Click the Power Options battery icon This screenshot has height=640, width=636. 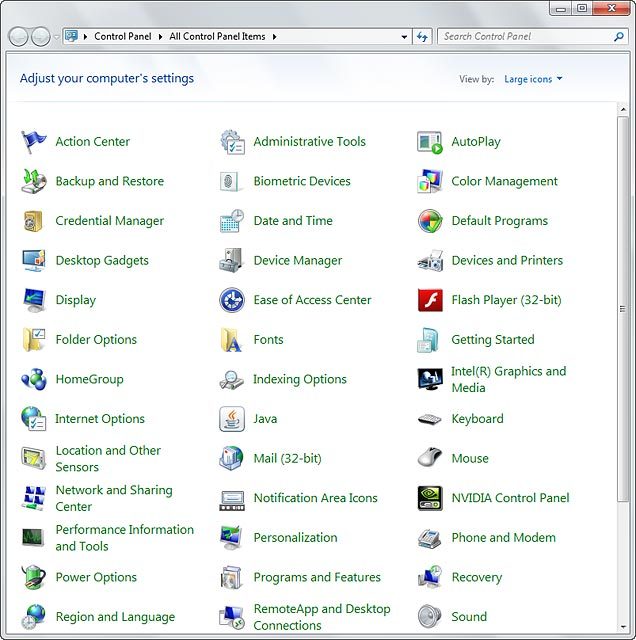click(33, 577)
